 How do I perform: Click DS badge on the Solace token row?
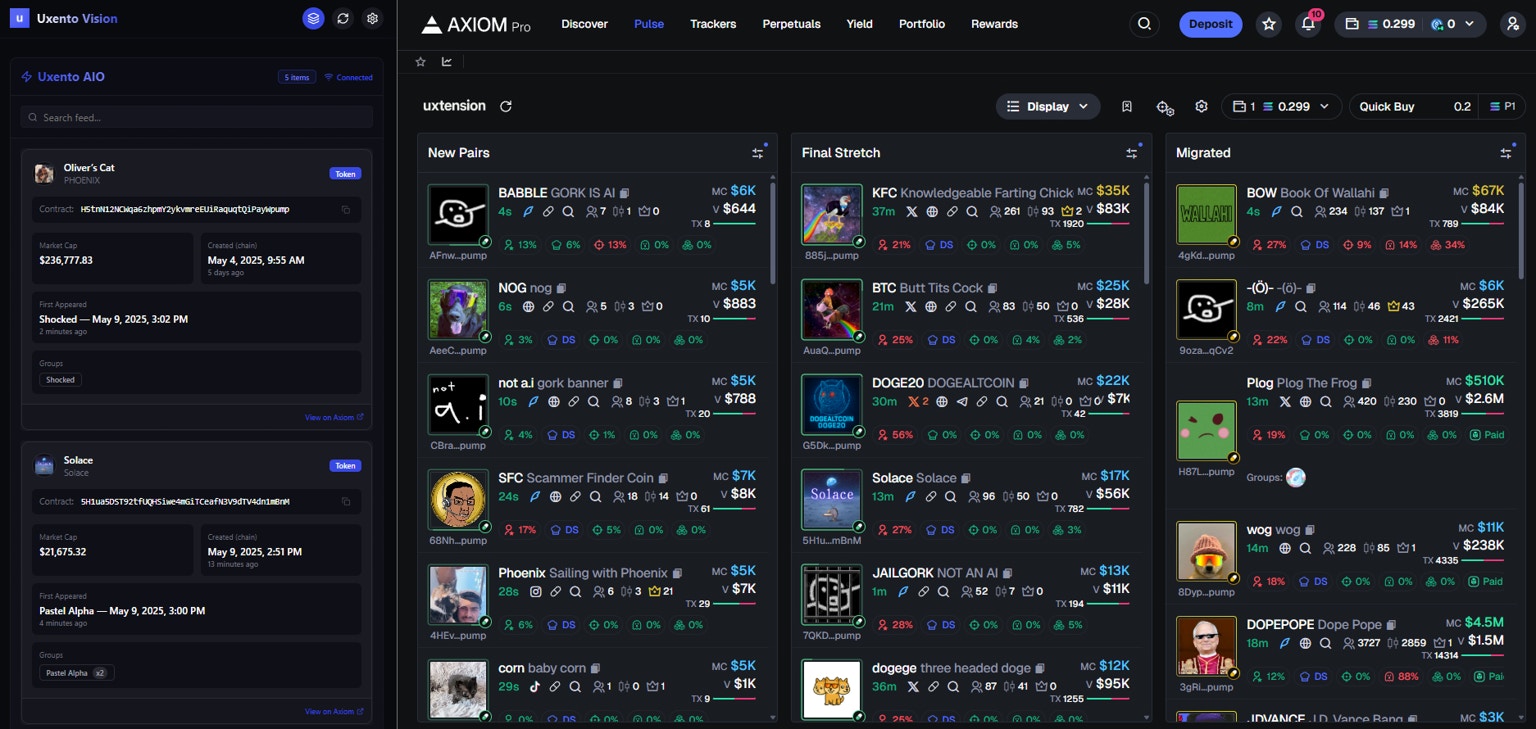point(940,529)
